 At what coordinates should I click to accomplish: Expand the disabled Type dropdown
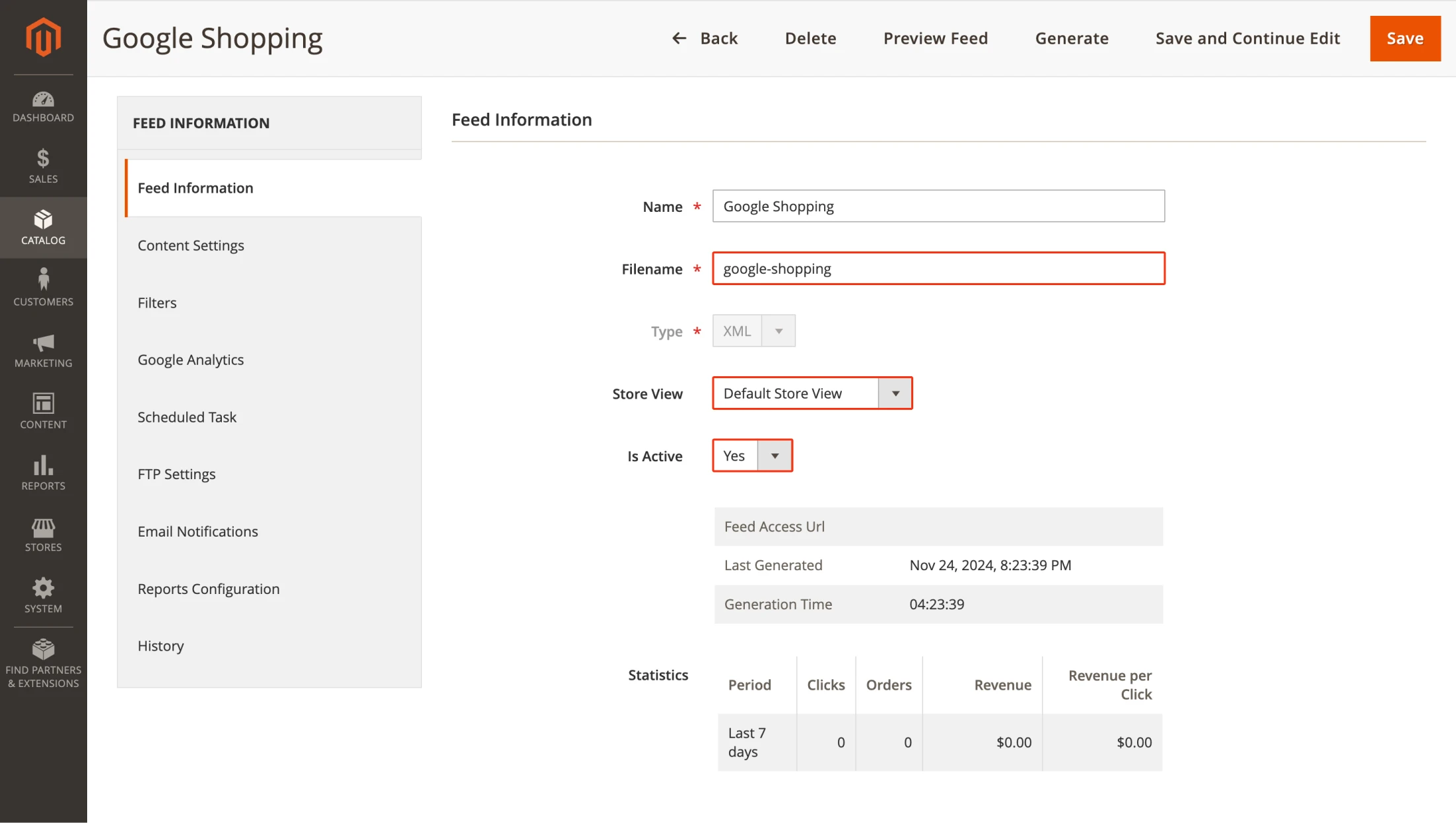[778, 330]
